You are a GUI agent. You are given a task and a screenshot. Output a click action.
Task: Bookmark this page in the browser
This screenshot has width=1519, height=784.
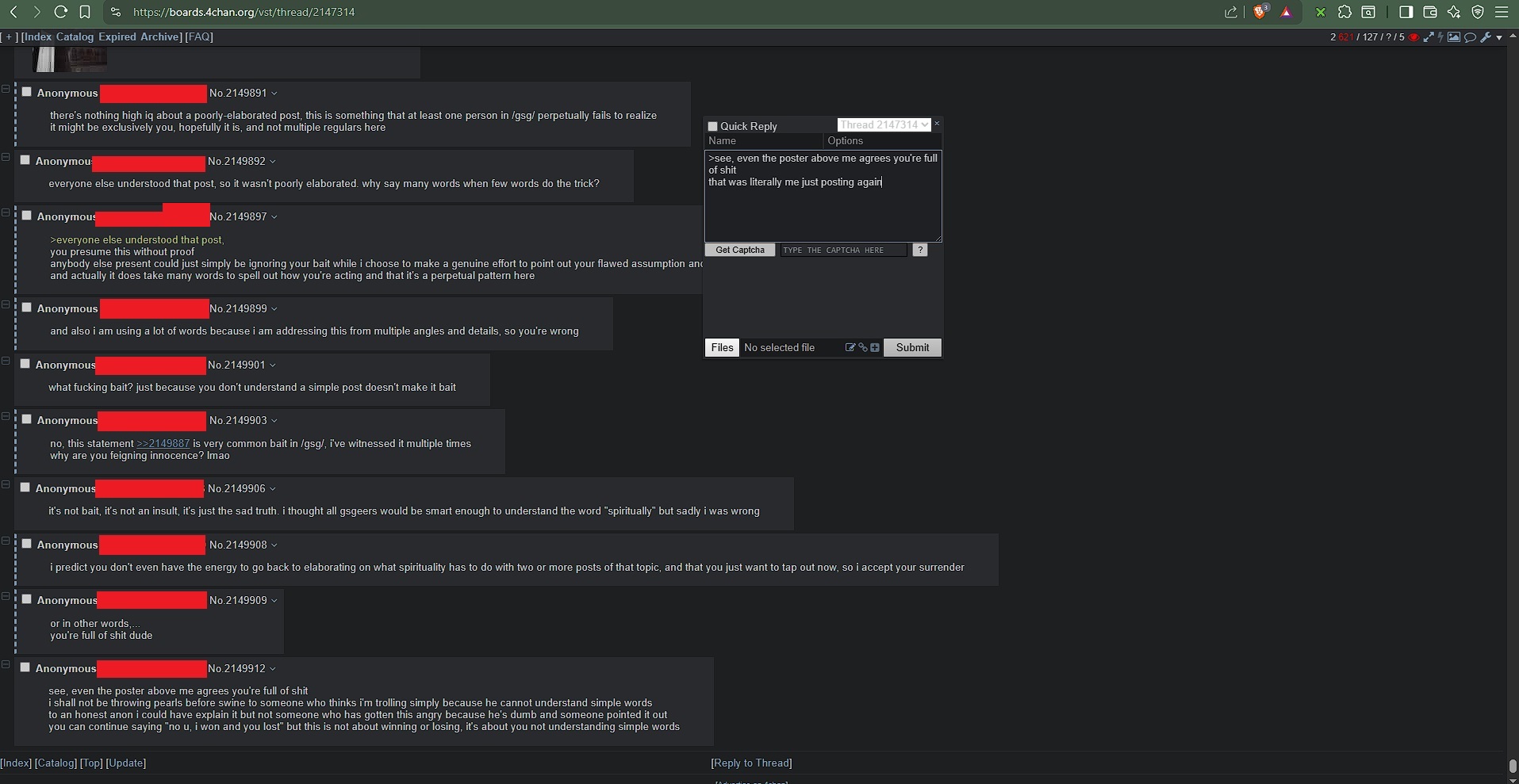pos(85,12)
